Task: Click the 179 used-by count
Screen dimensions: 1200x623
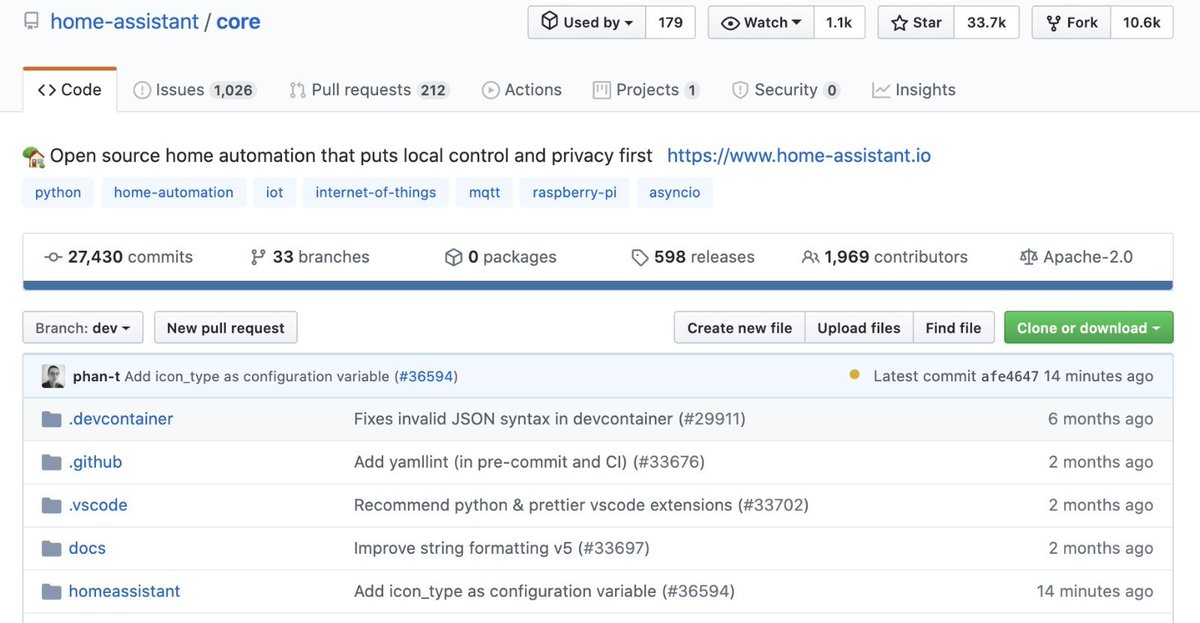Action: click(x=670, y=22)
